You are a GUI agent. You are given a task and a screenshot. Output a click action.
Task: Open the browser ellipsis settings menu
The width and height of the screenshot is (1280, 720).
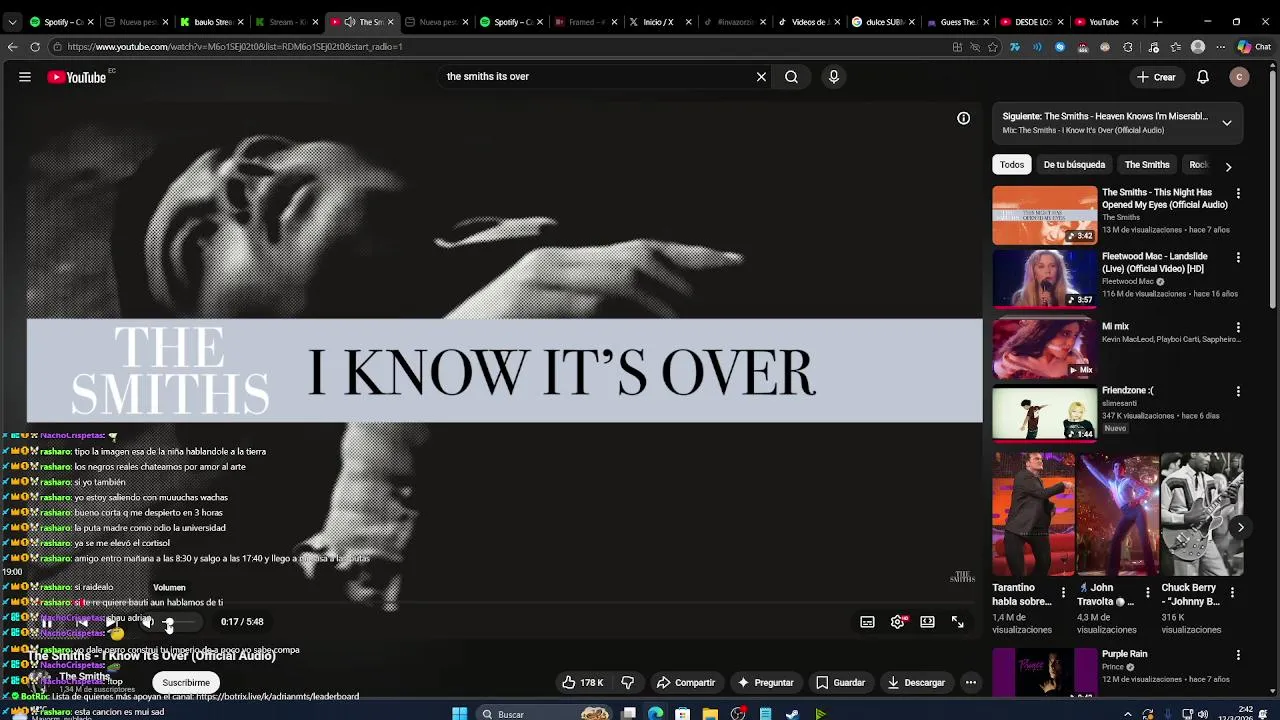click(1220, 47)
